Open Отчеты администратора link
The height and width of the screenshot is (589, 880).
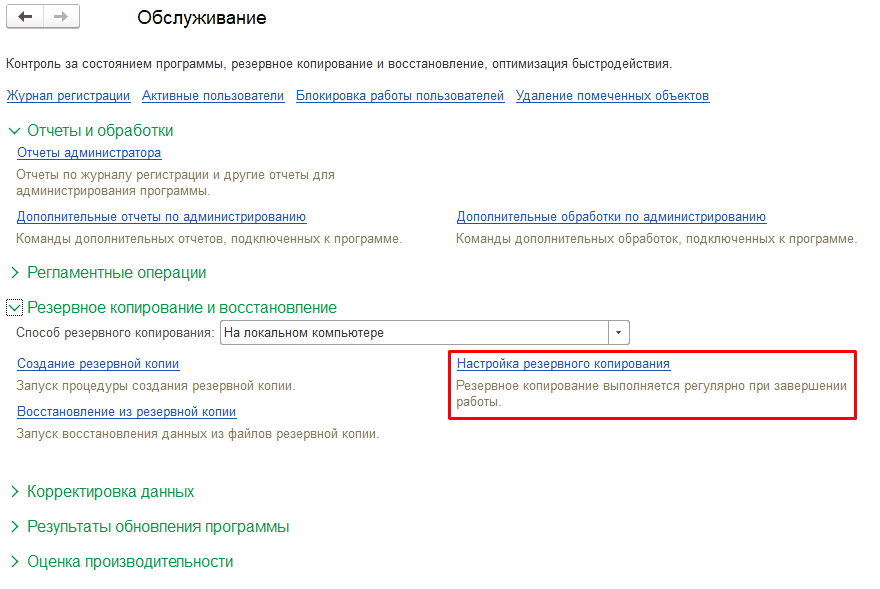89,153
